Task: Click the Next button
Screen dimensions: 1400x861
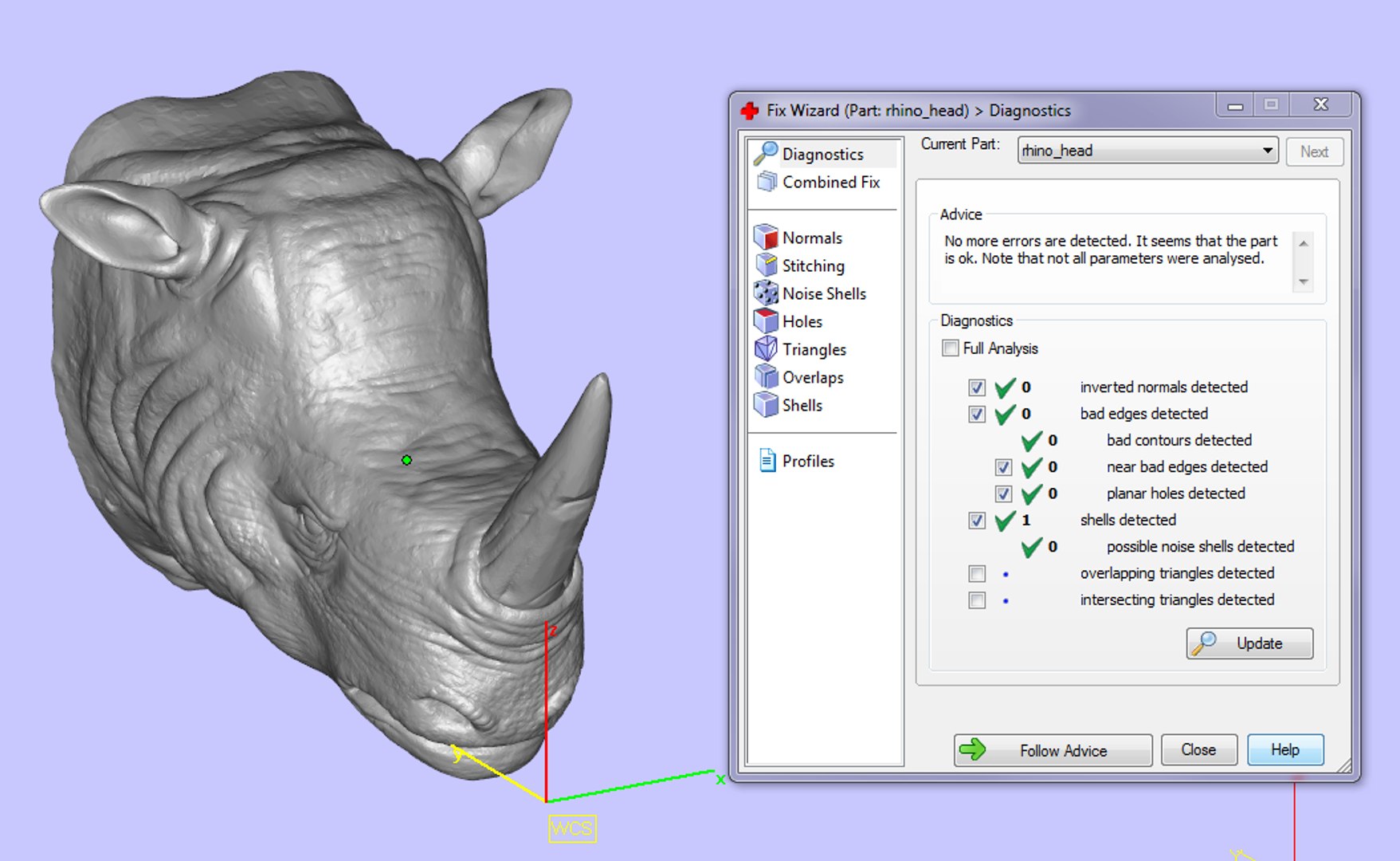Action: point(1314,151)
